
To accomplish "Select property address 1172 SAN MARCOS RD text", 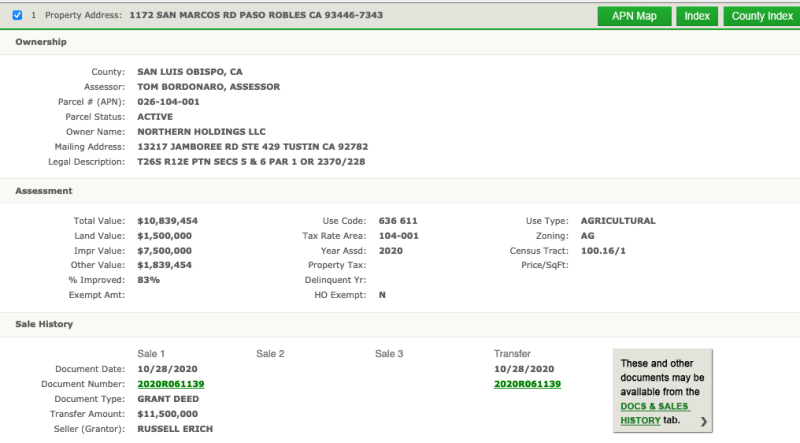I will click(x=256, y=15).
